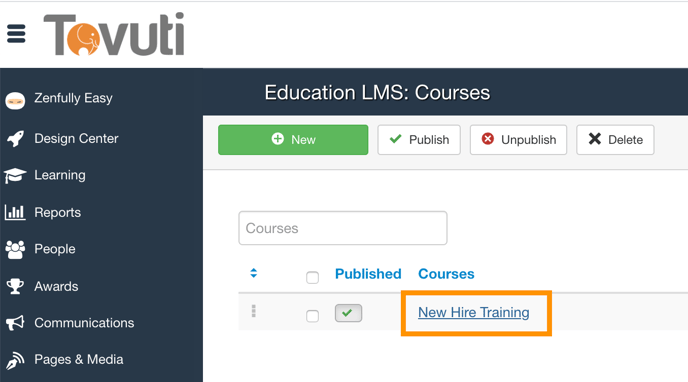Click the green New button
Image resolution: width=688 pixels, height=382 pixels.
[x=293, y=139]
